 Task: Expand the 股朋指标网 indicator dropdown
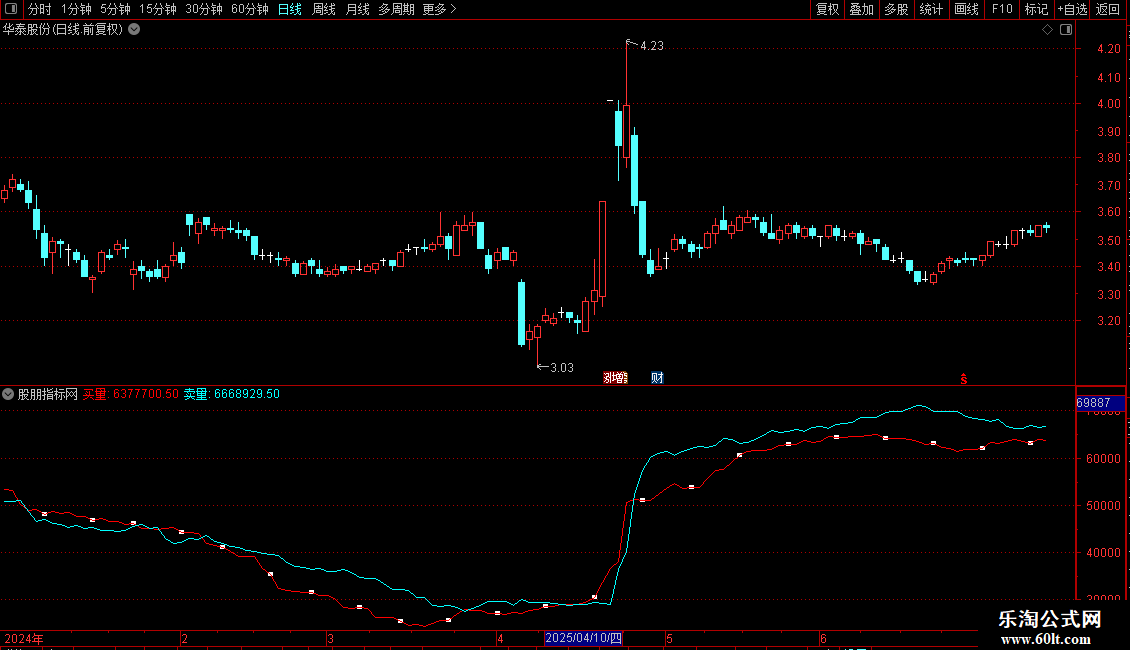[8, 394]
